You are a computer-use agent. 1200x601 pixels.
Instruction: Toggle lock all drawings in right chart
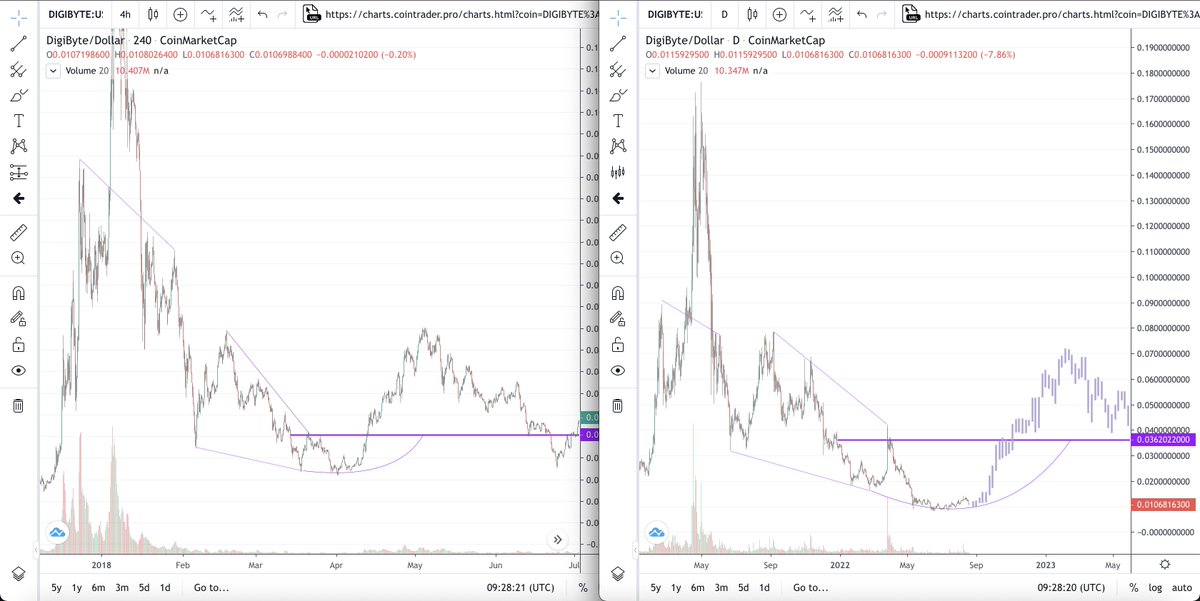[x=618, y=345]
